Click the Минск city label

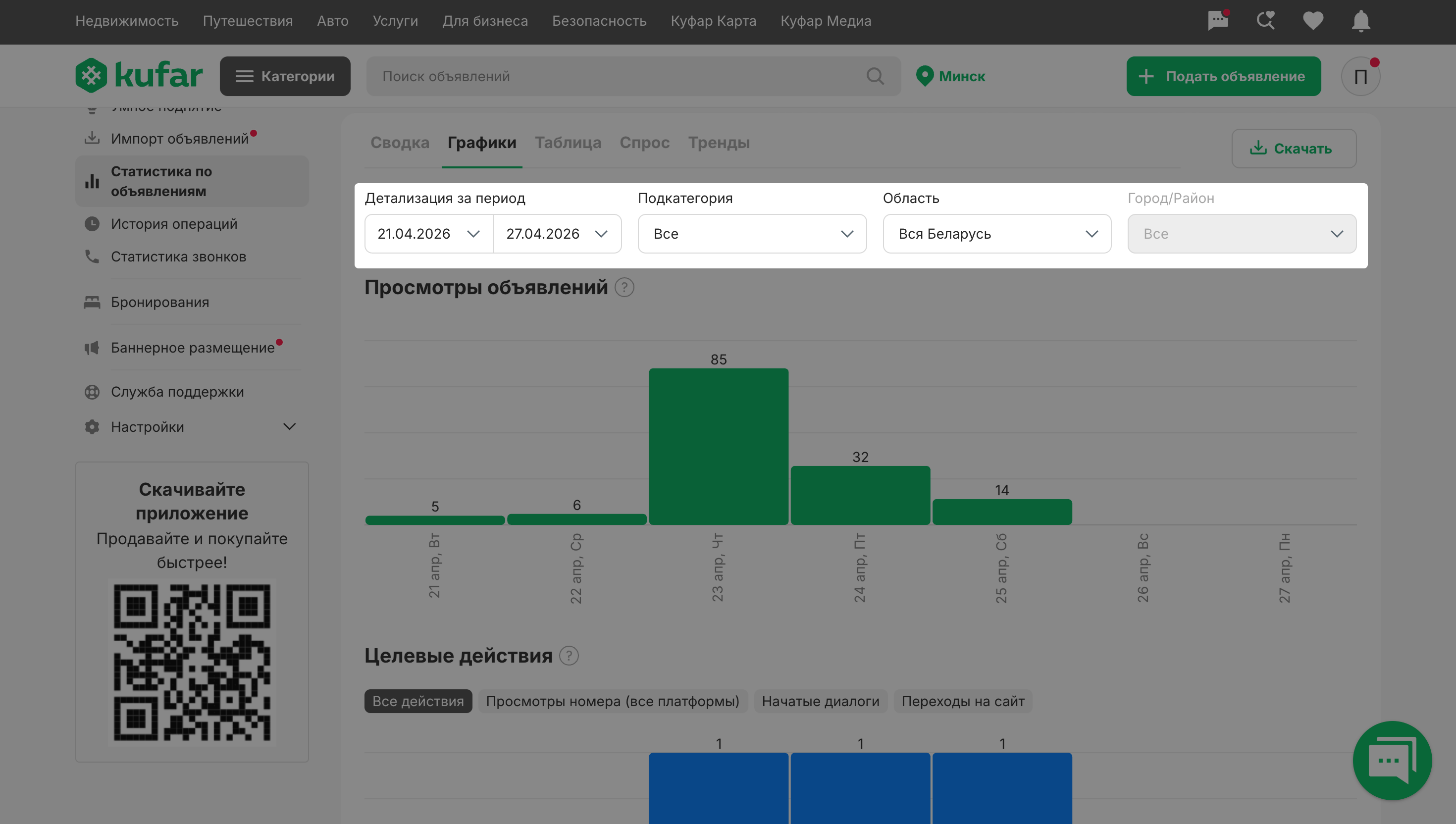[x=962, y=76]
